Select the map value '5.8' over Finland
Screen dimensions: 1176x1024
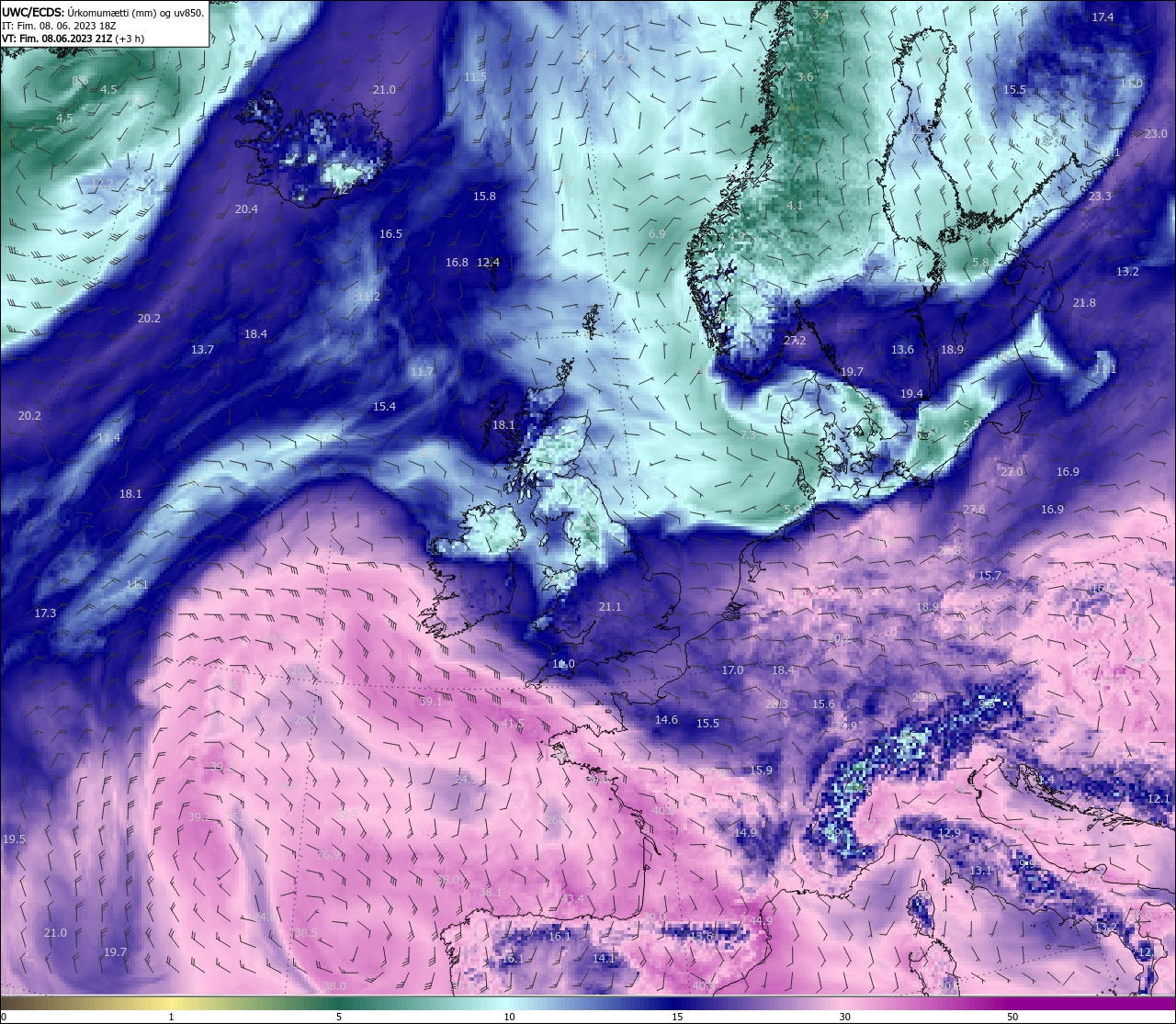(980, 263)
